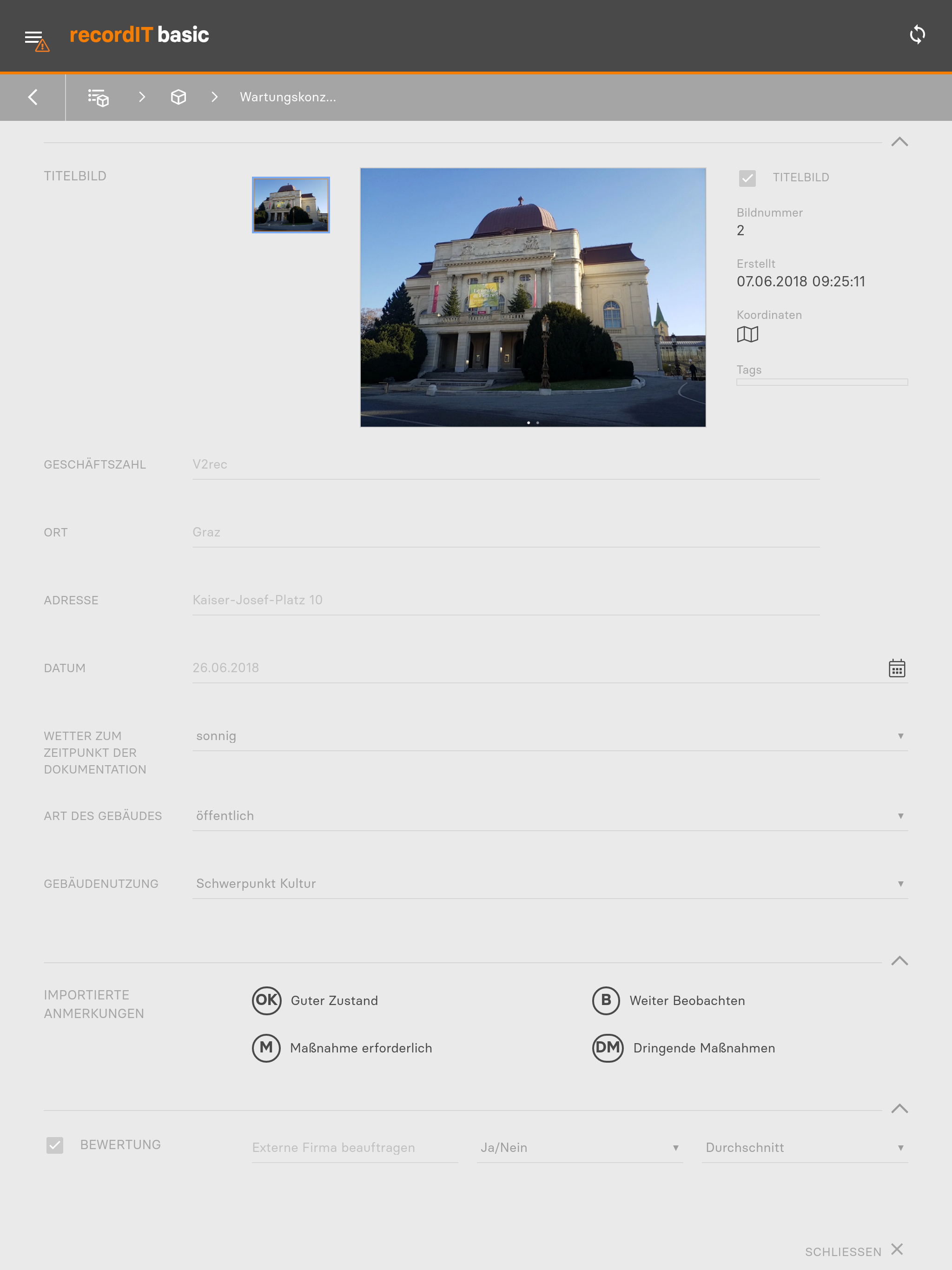Click the recordIT basic logo

[x=139, y=35]
